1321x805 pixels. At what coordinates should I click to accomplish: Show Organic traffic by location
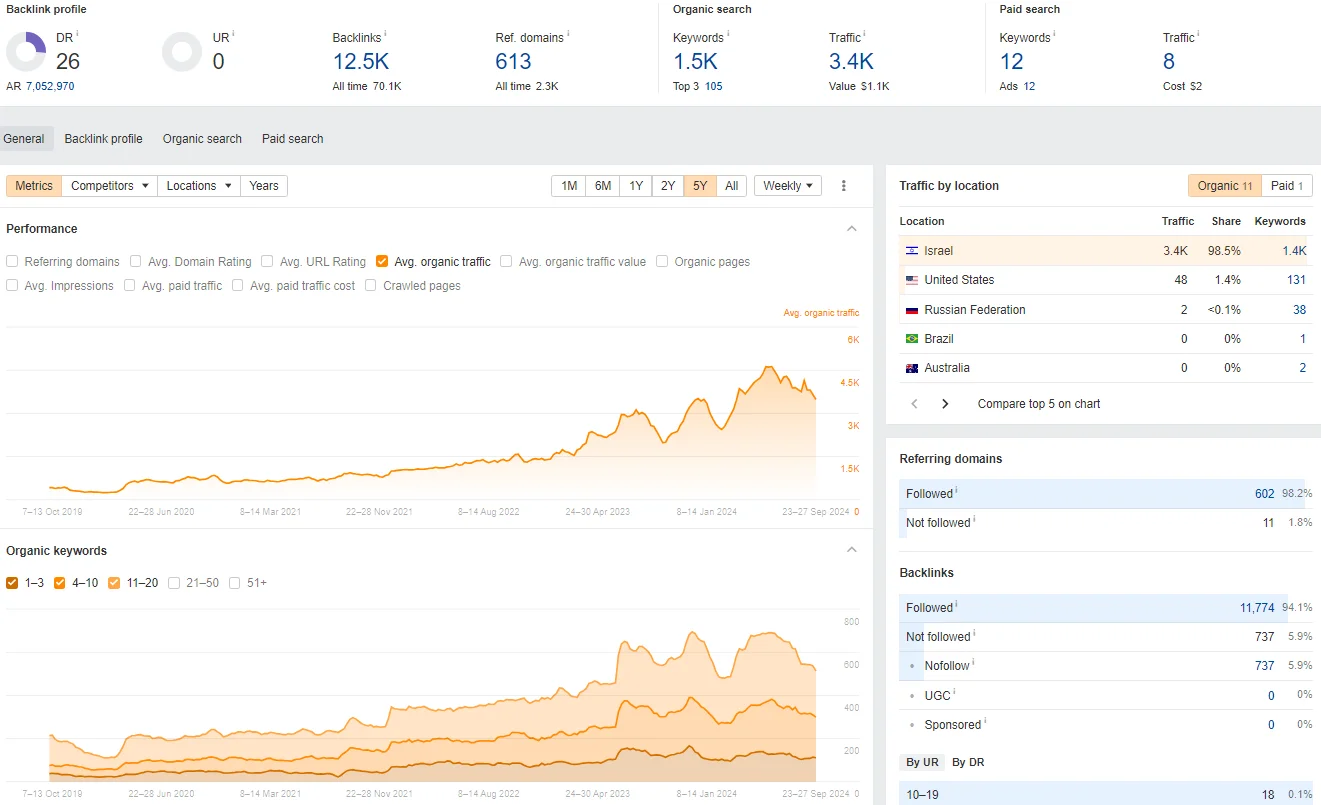[x=1225, y=186]
